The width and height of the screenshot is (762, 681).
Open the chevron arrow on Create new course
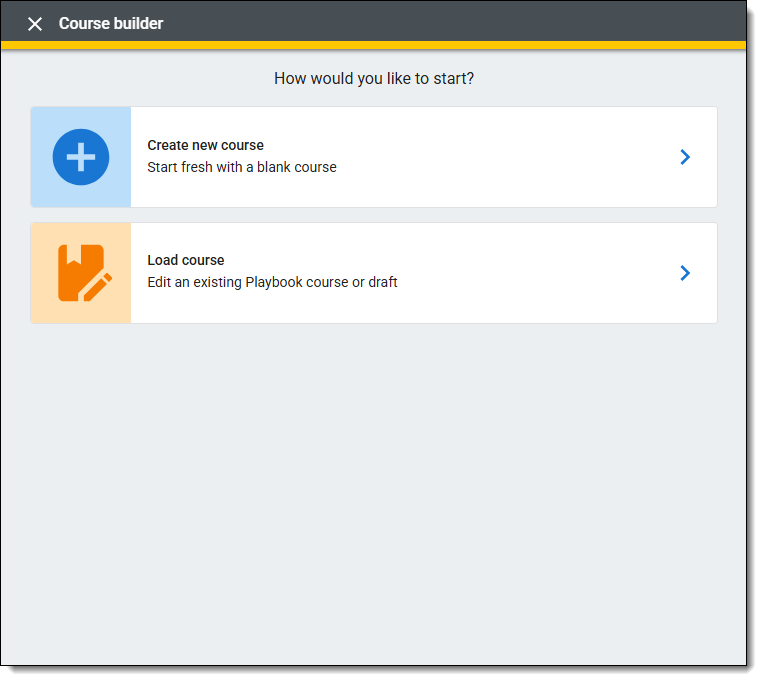(x=685, y=157)
